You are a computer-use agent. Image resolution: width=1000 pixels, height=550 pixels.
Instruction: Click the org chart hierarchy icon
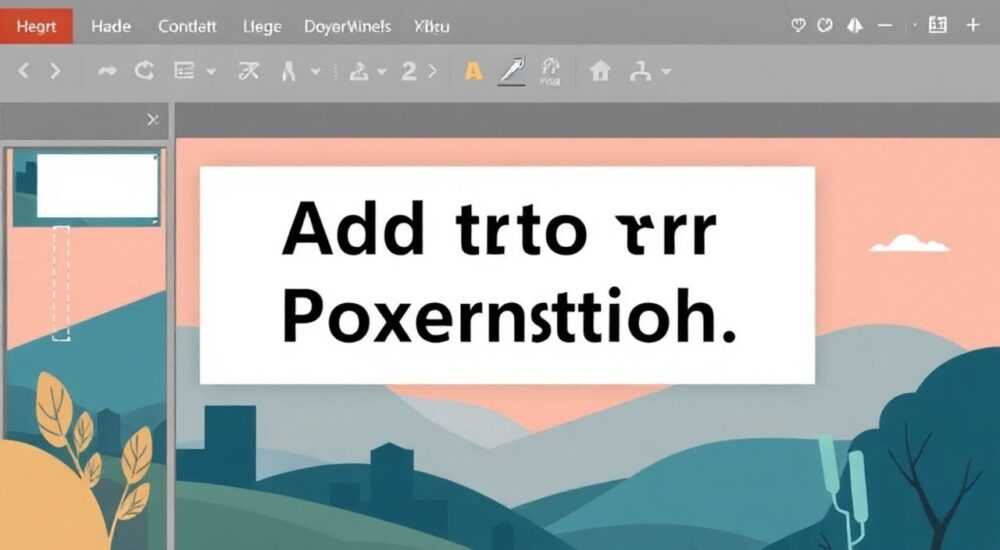click(640, 71)
